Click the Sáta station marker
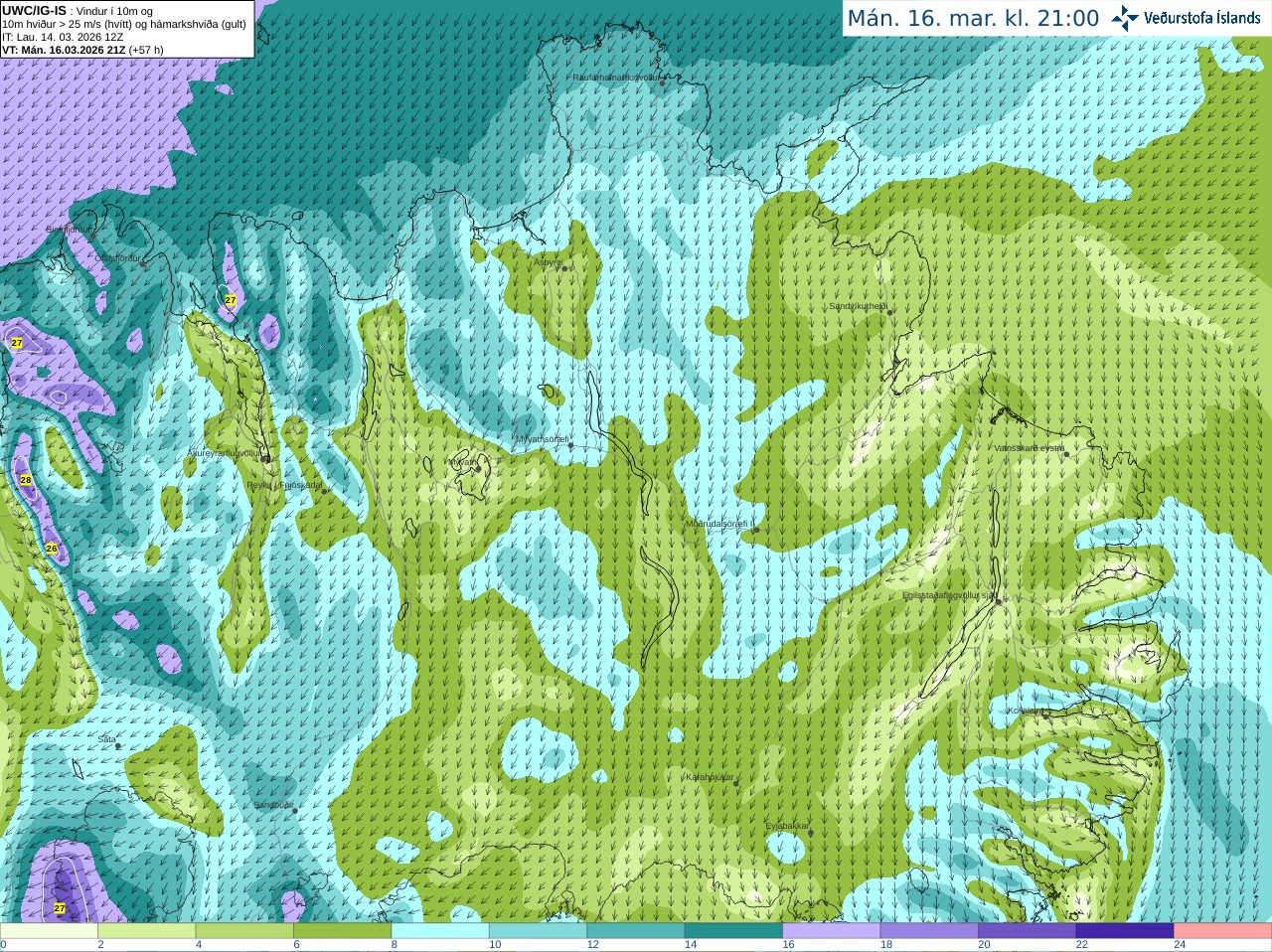1272x952 pixels. pos(119,745)
